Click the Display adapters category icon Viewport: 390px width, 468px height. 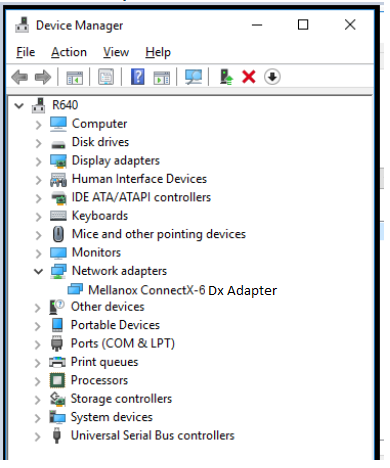(58, 161)
